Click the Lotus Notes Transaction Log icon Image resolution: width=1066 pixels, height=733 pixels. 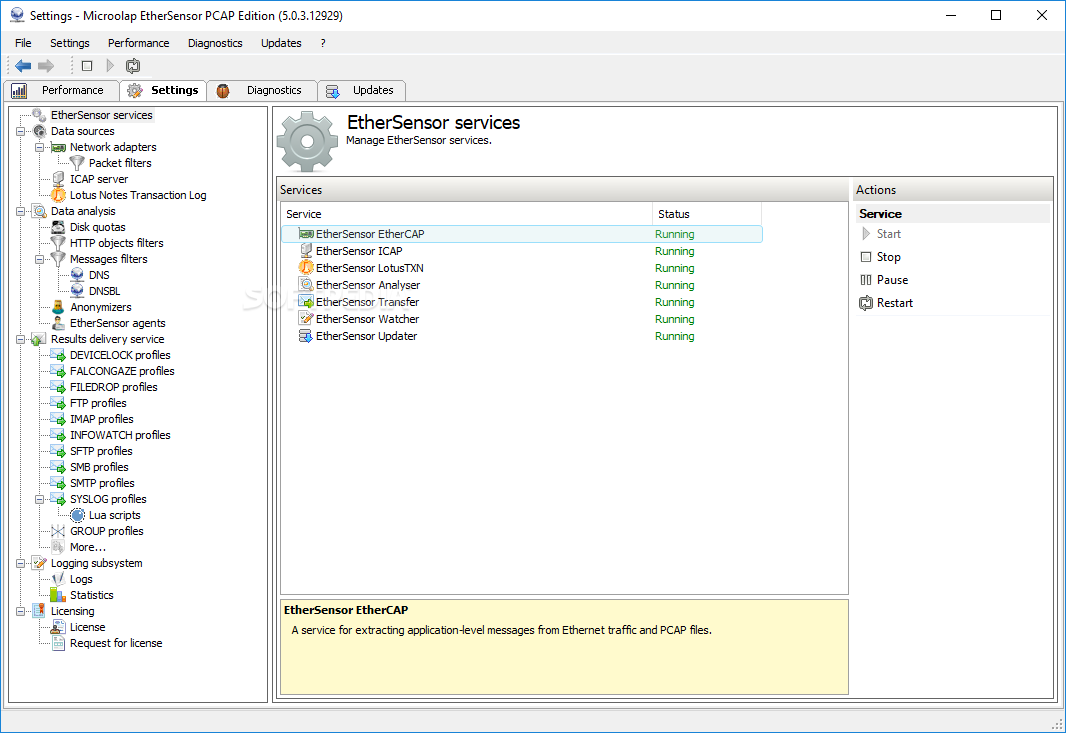tap(58, 195)
